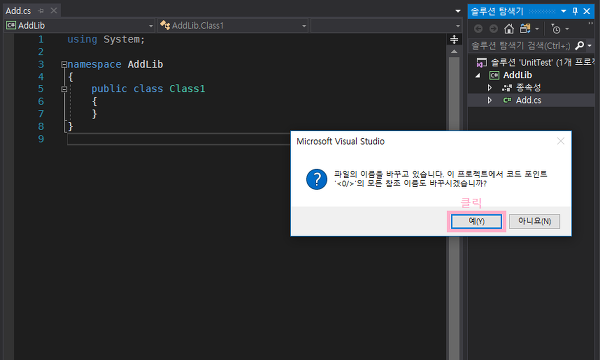
Task: Click the empty line 9 in editor
Action: [179, 139]
